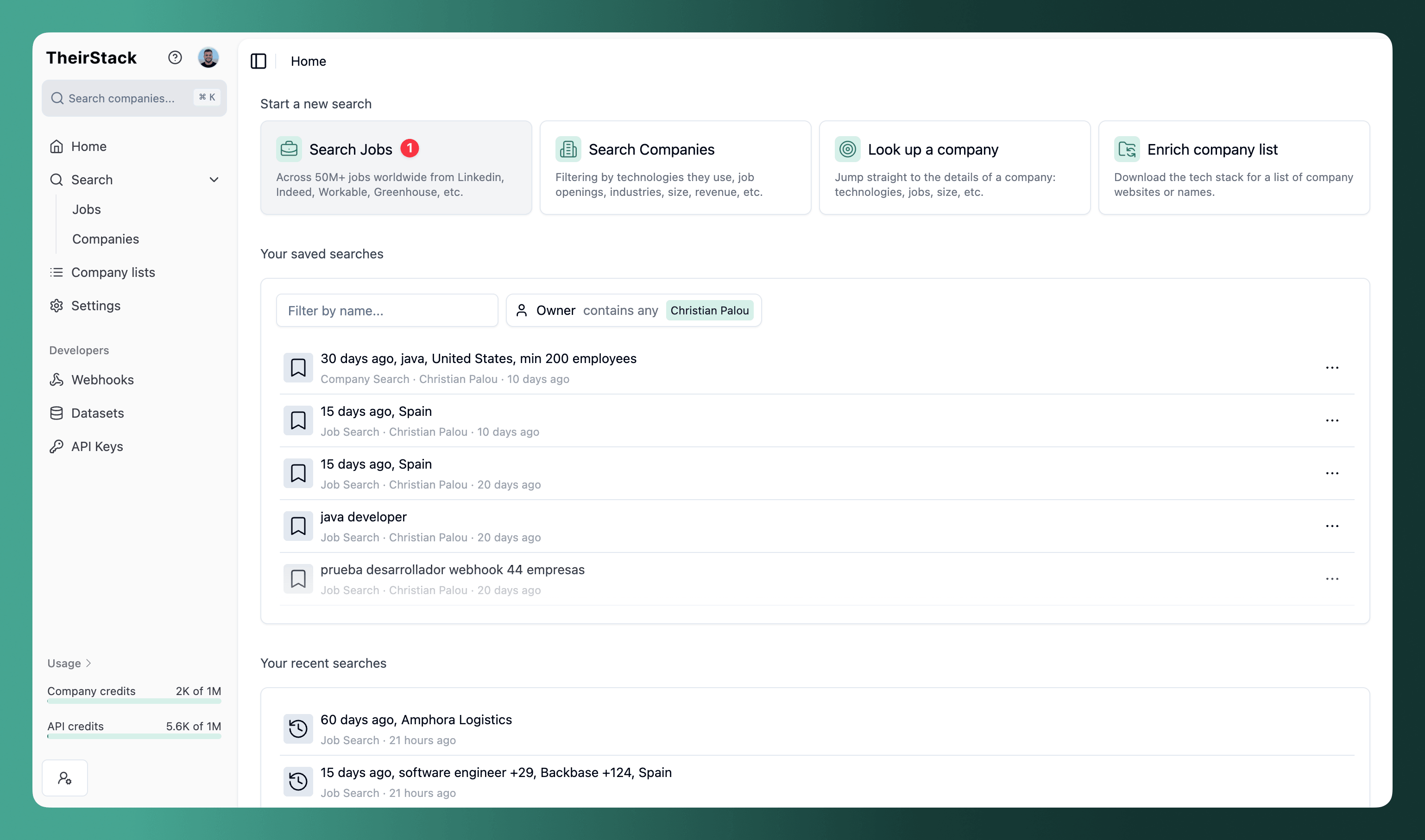Click the user settings icon at sidebar bottom
The image size is (1425, 840).
[x=64, y=778]
